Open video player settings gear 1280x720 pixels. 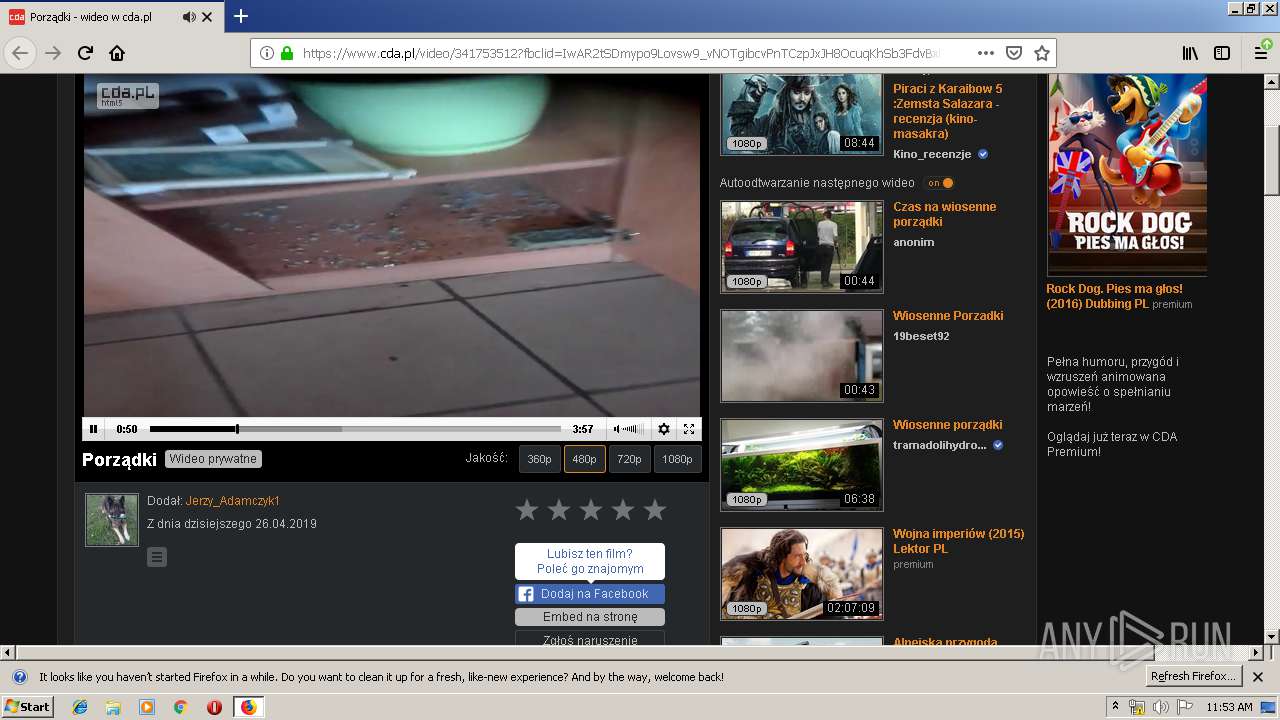click(x=663, y=429)
